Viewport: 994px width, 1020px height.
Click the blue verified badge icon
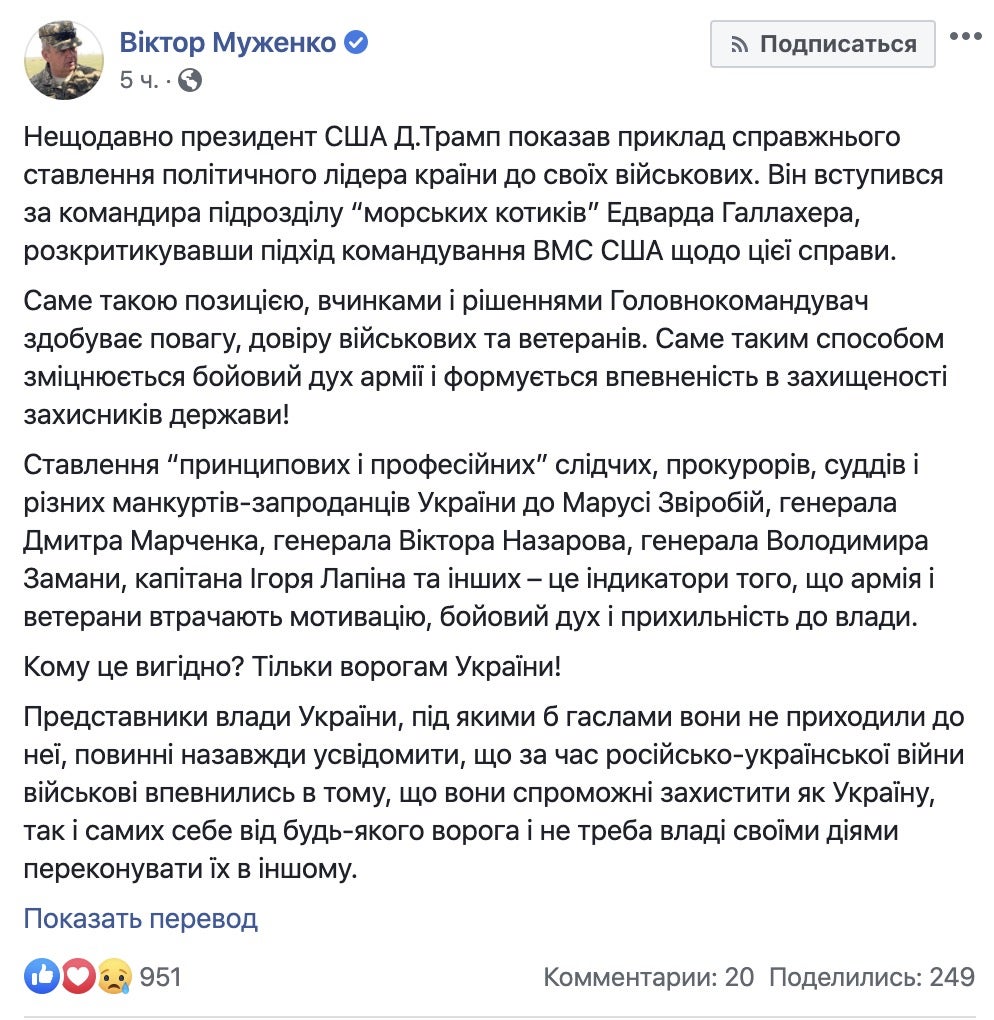pyautogui.click(x=357, y=43)
